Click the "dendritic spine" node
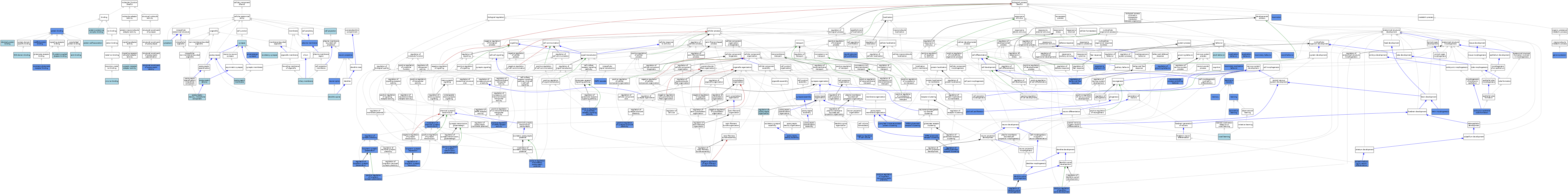 coord(334,97)
